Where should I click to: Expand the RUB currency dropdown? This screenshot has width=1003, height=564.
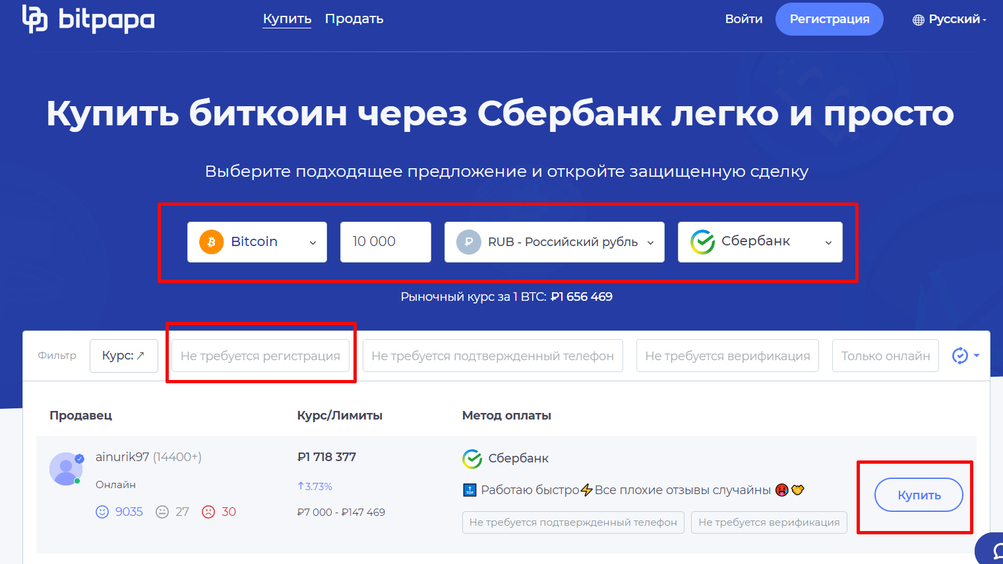point(554,242)
